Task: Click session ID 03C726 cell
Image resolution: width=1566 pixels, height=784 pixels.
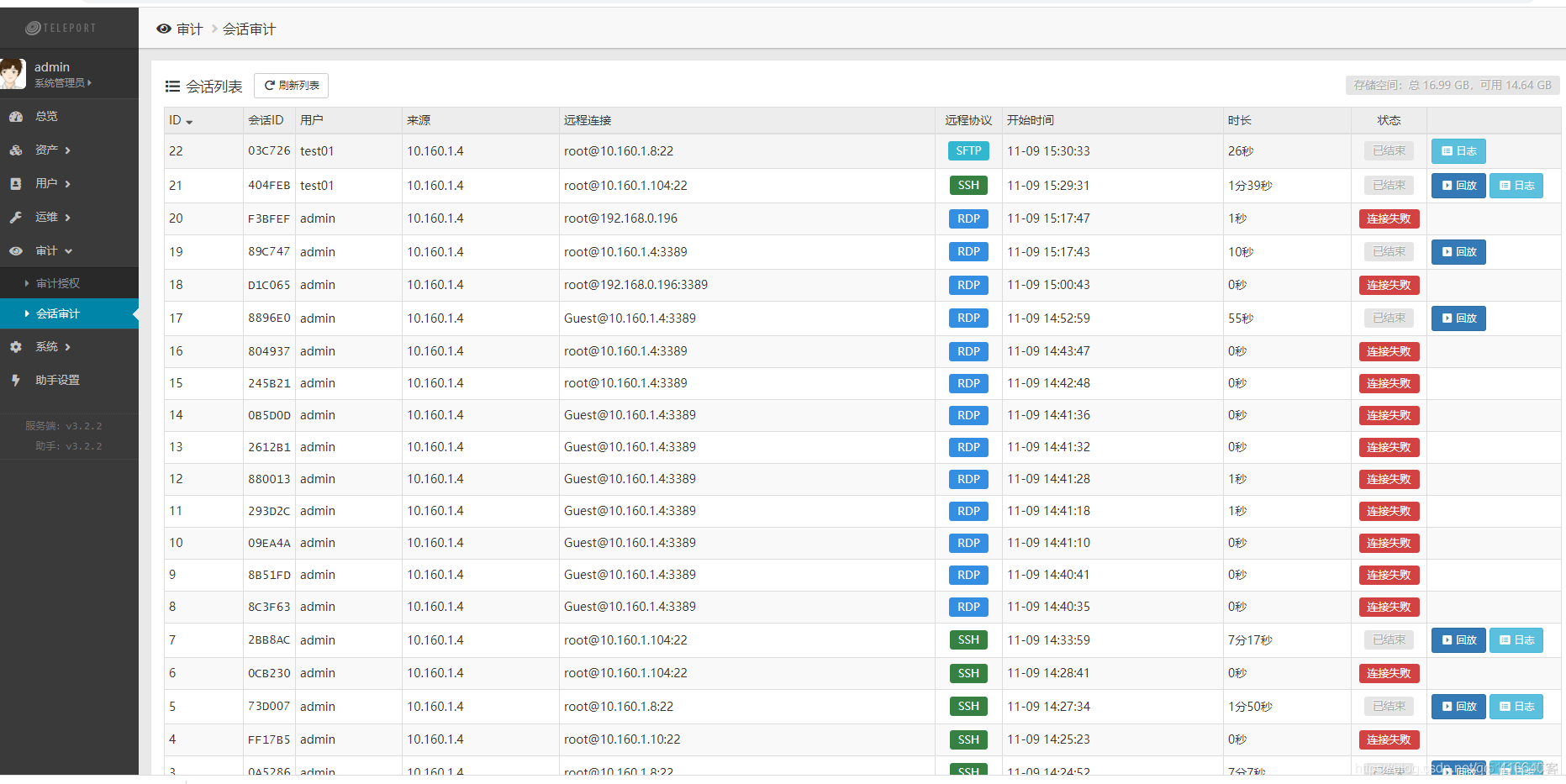Action: [269, 151]
